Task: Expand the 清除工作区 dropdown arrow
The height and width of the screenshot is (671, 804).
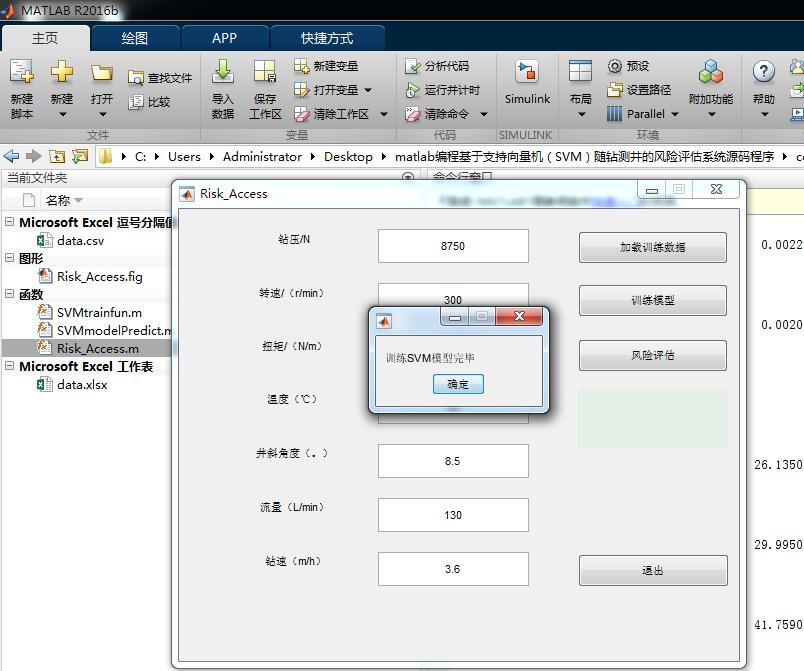Action: (384, 114)
